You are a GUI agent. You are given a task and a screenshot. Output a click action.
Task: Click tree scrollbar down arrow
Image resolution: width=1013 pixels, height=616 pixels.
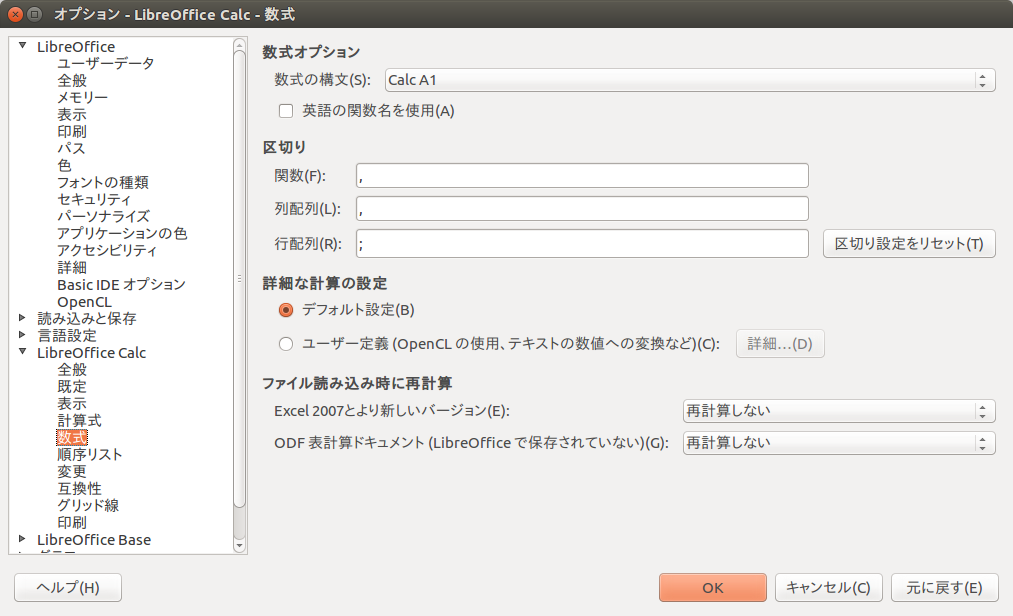coord(239,546)
